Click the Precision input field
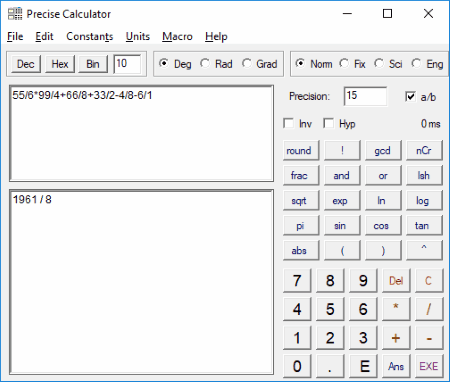The image size is (450, 382). tap(365, 96)
